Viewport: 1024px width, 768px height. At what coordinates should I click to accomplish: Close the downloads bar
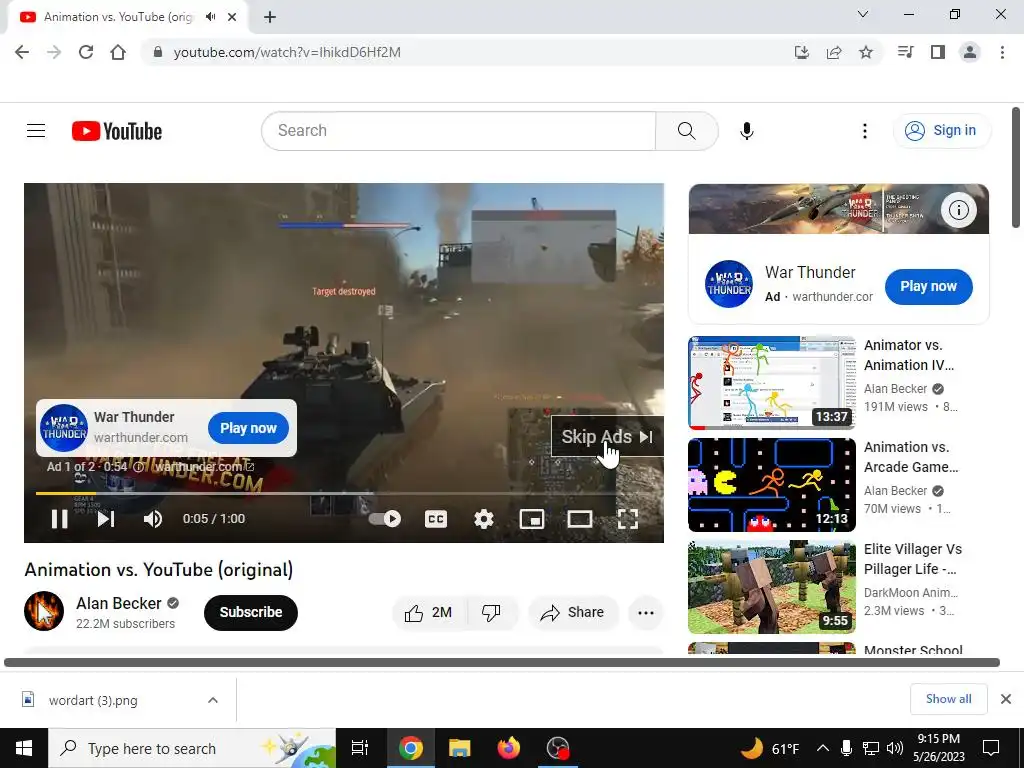(x=1006, y=699)
